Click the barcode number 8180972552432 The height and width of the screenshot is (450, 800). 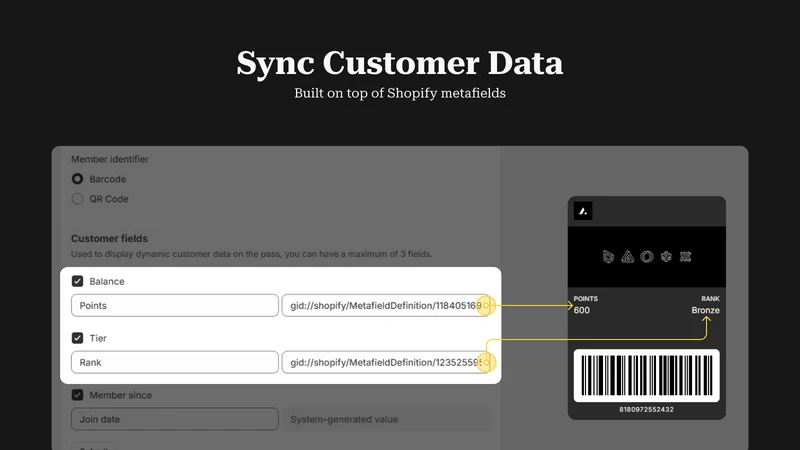646,409
